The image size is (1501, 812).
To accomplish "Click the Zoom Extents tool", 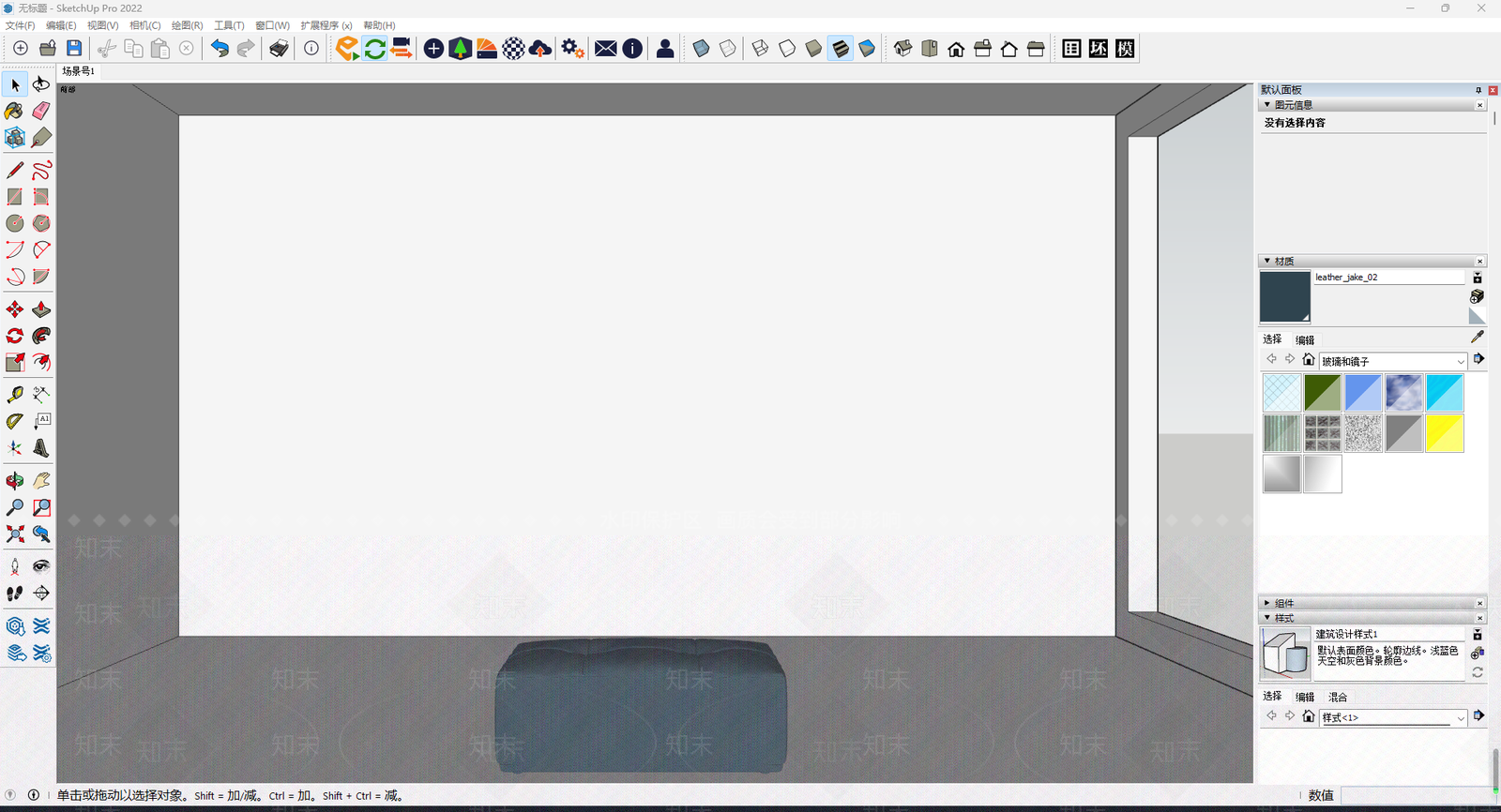I will pos(15,534).
